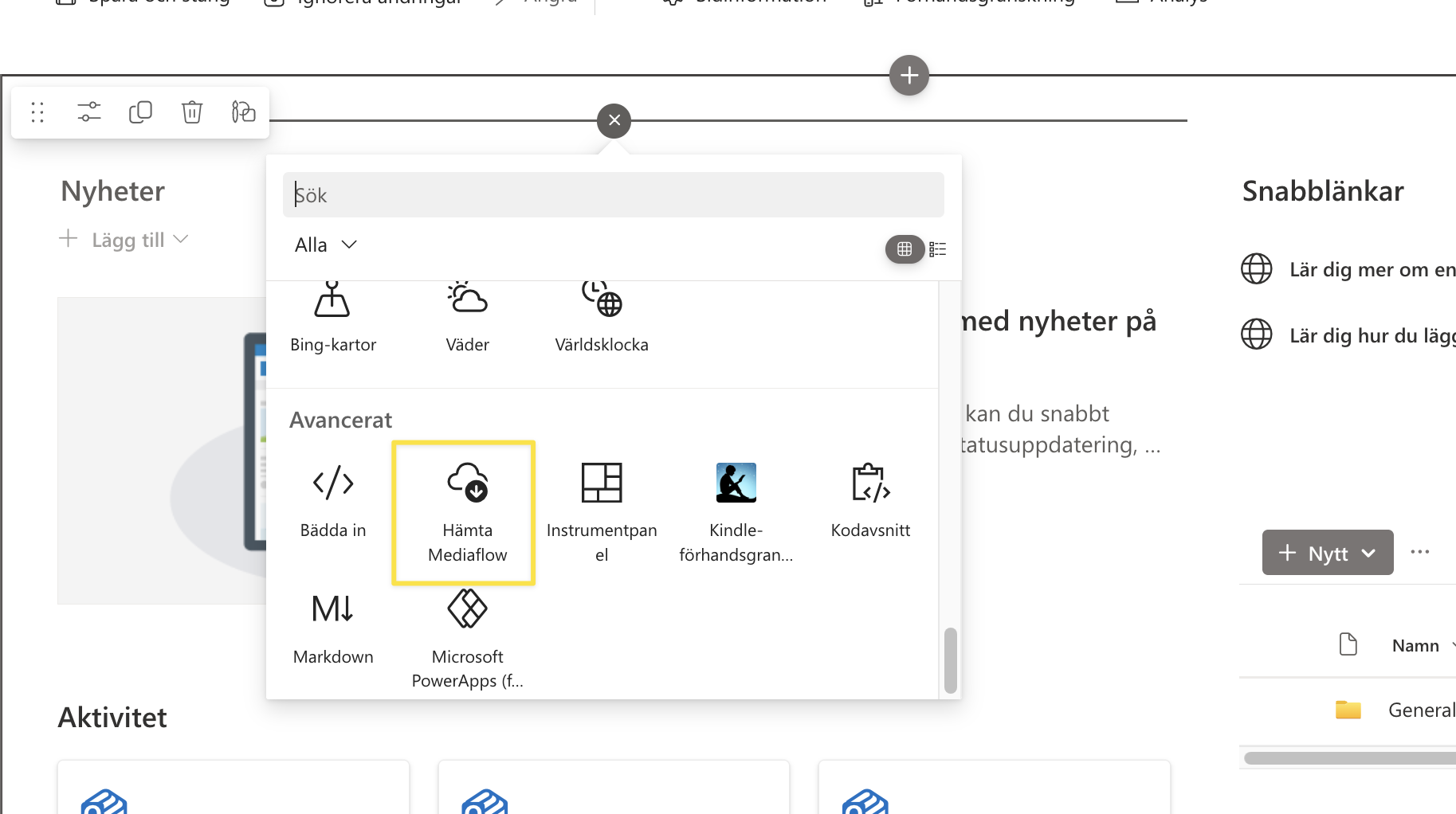Click the Sök search field
1456x814 pixels.
click(613, 195)
